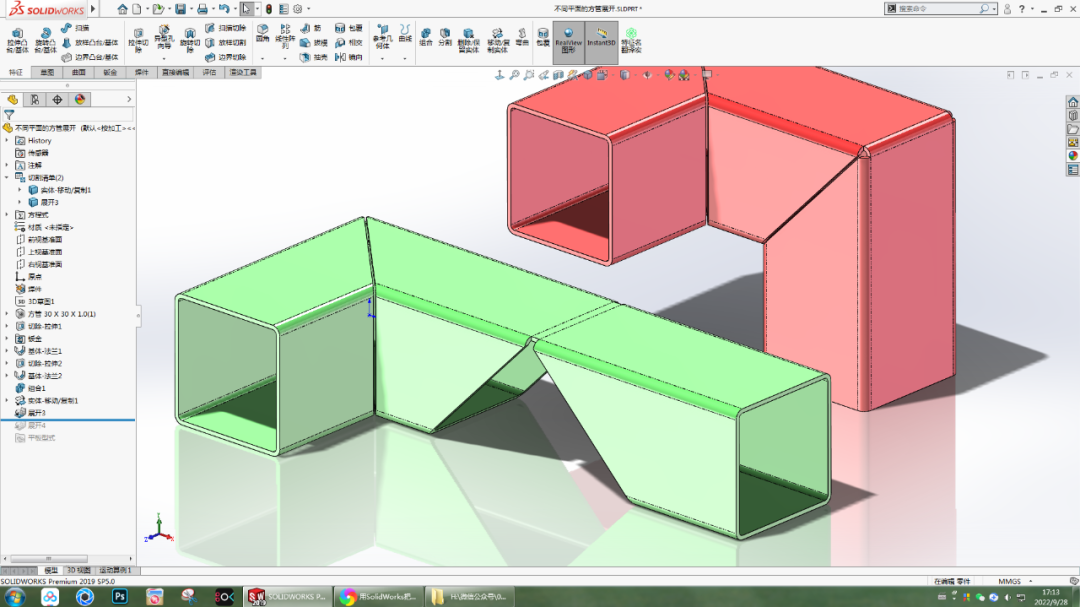Open the Options gear button
Screen dimensions: 1080x607
[x=296, y=8]
